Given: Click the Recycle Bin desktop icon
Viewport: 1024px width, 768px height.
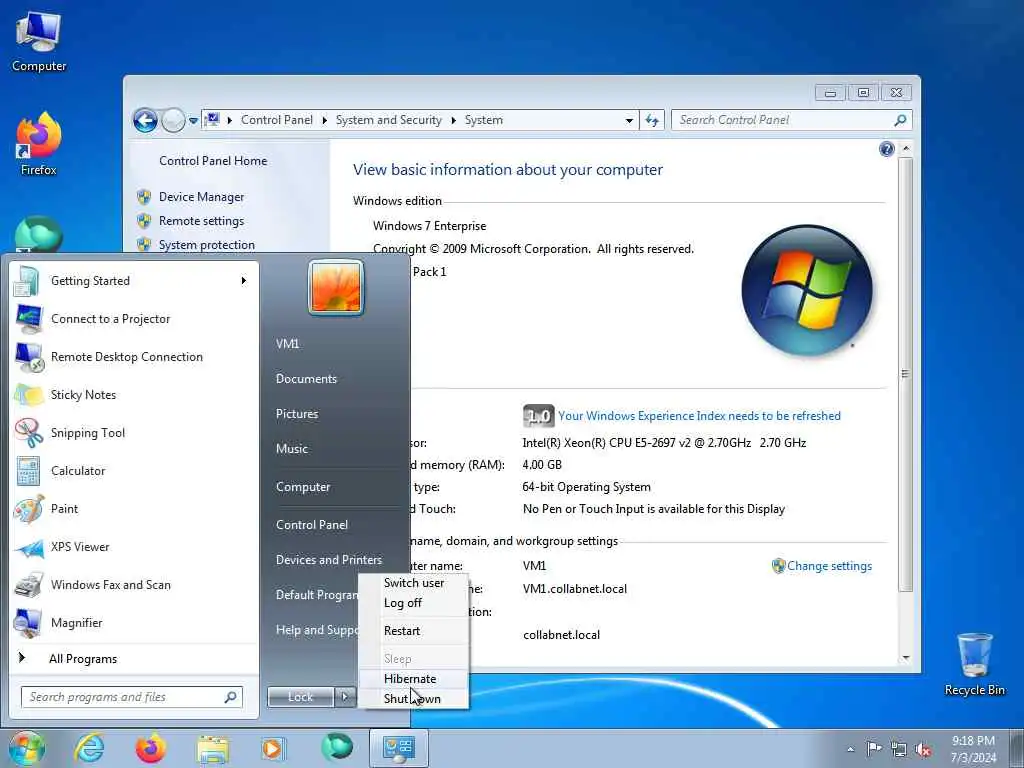Looking at the screenshot, I should tap(974, 664).
